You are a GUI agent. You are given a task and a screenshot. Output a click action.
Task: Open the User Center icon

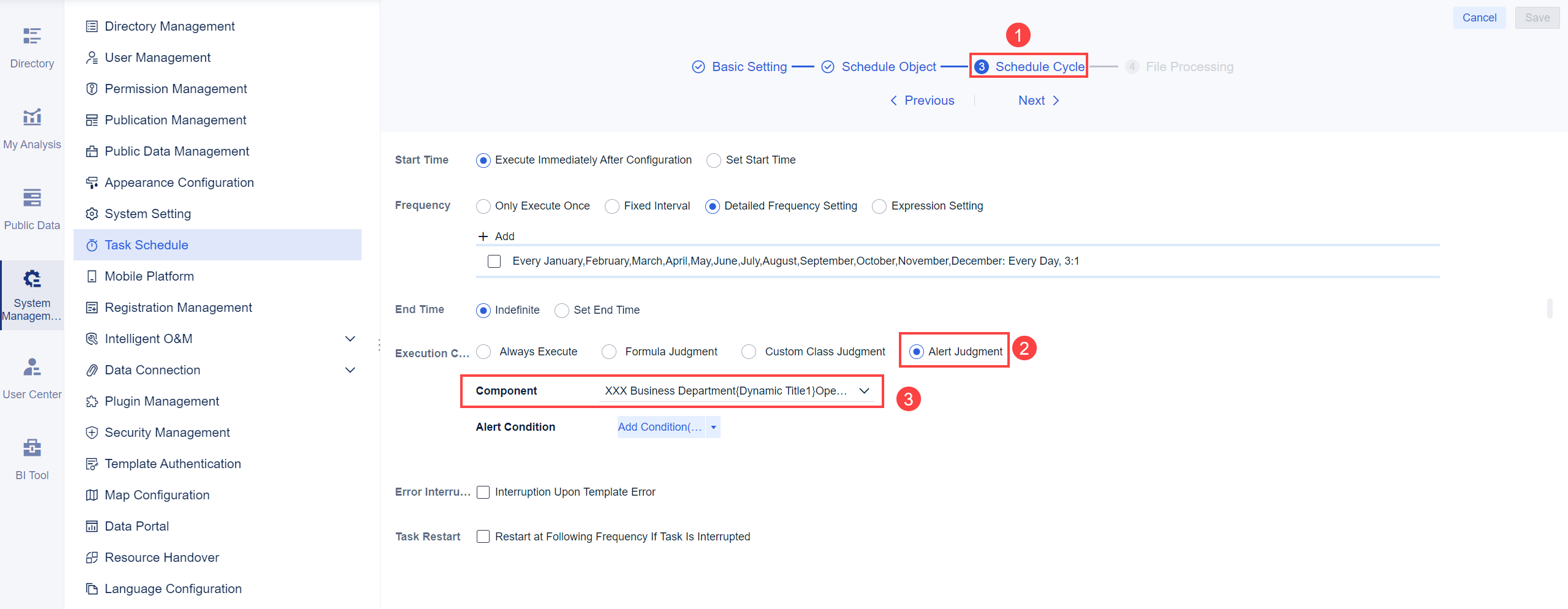[x=32, y=367]
